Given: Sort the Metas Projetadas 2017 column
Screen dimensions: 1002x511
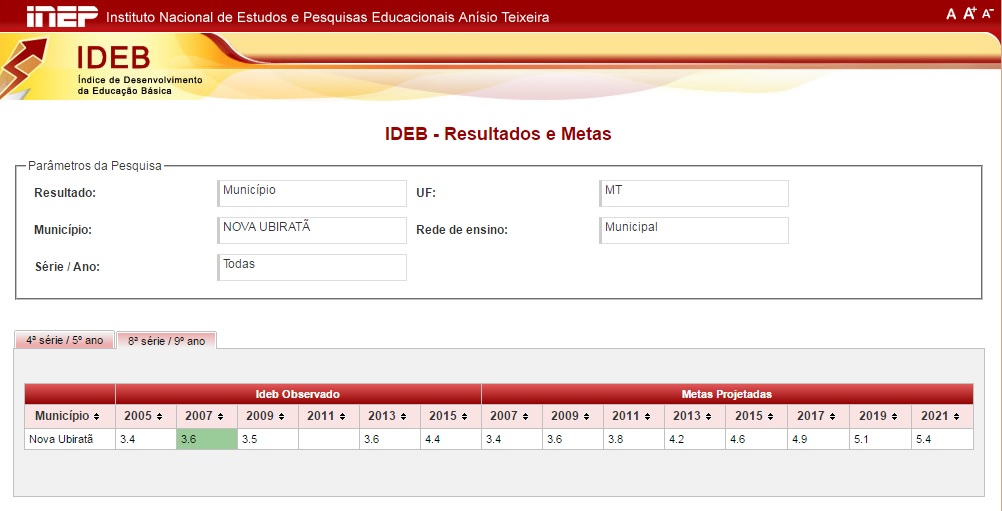Looking at the screenshot, I should [x=832, y=417].
